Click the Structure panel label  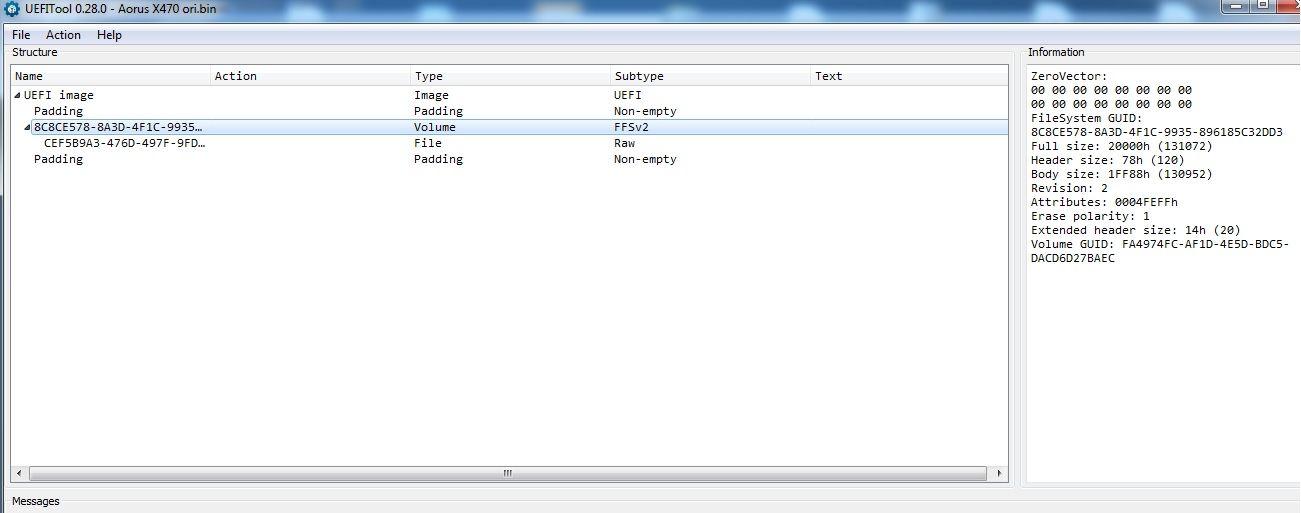(35, 52)
